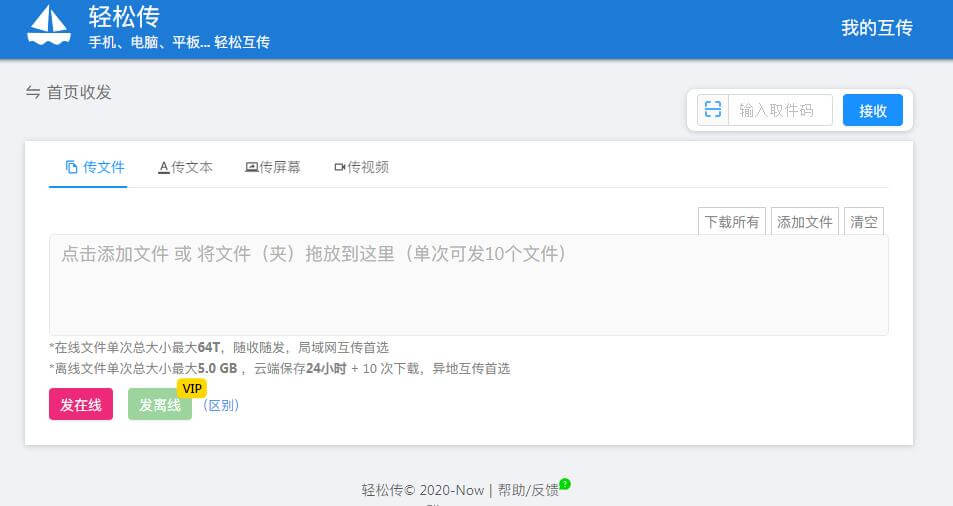Click the 添加文件 add file button
This screenshot has height=506, width=953.
coord(805,222)
